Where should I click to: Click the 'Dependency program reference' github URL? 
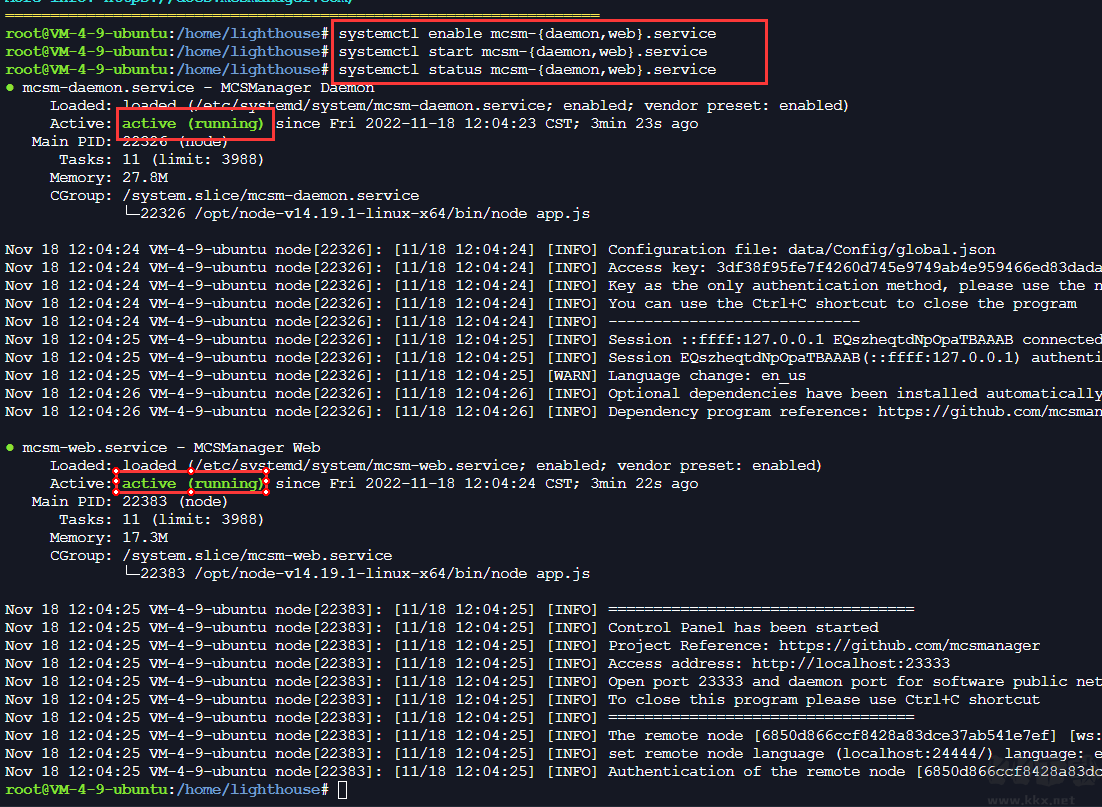click(x=990, y=412)
